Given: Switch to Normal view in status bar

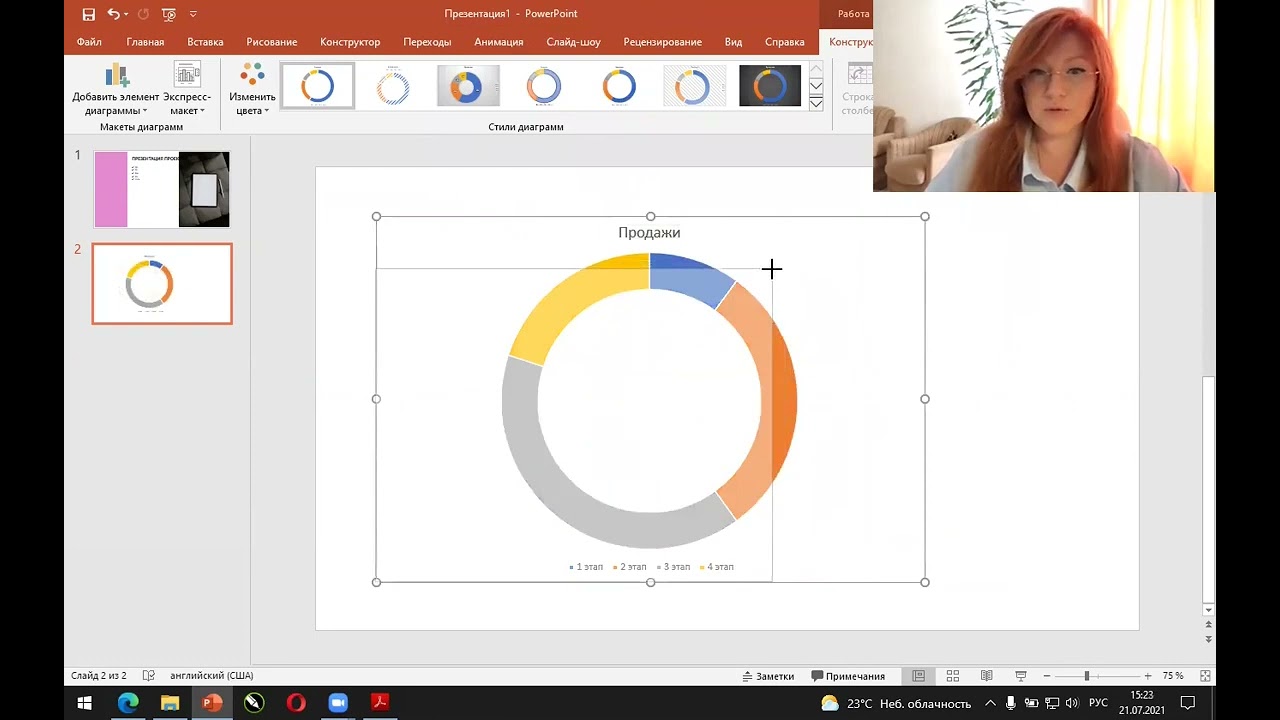Looking at the screenshot, I should [x=918, y=676].
